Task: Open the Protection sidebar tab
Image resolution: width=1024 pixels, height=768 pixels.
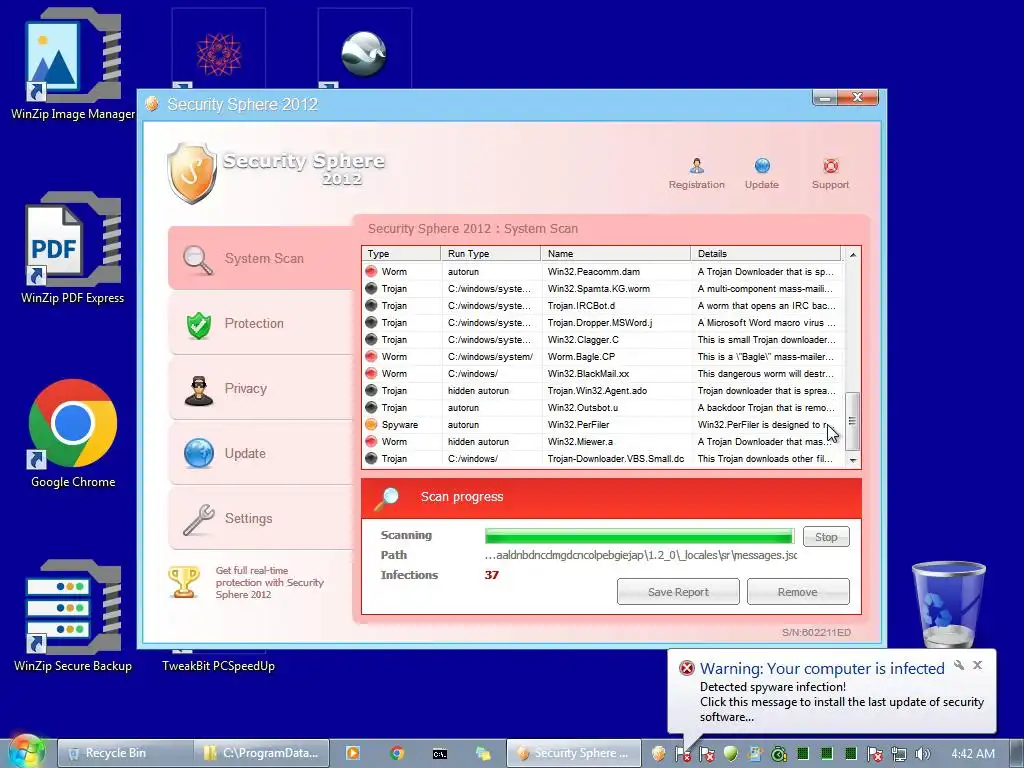Action: coord(260,324)
